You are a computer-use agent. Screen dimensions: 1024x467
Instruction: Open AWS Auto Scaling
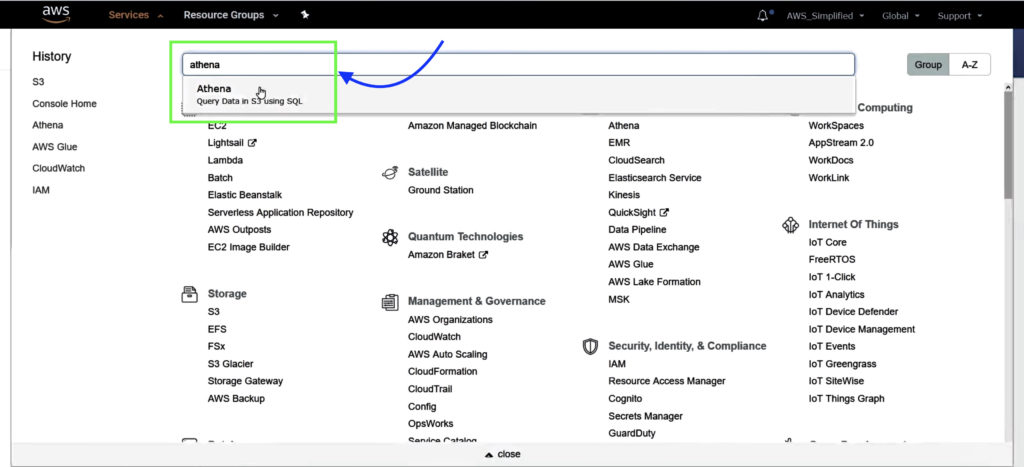[x=447, y=354]
